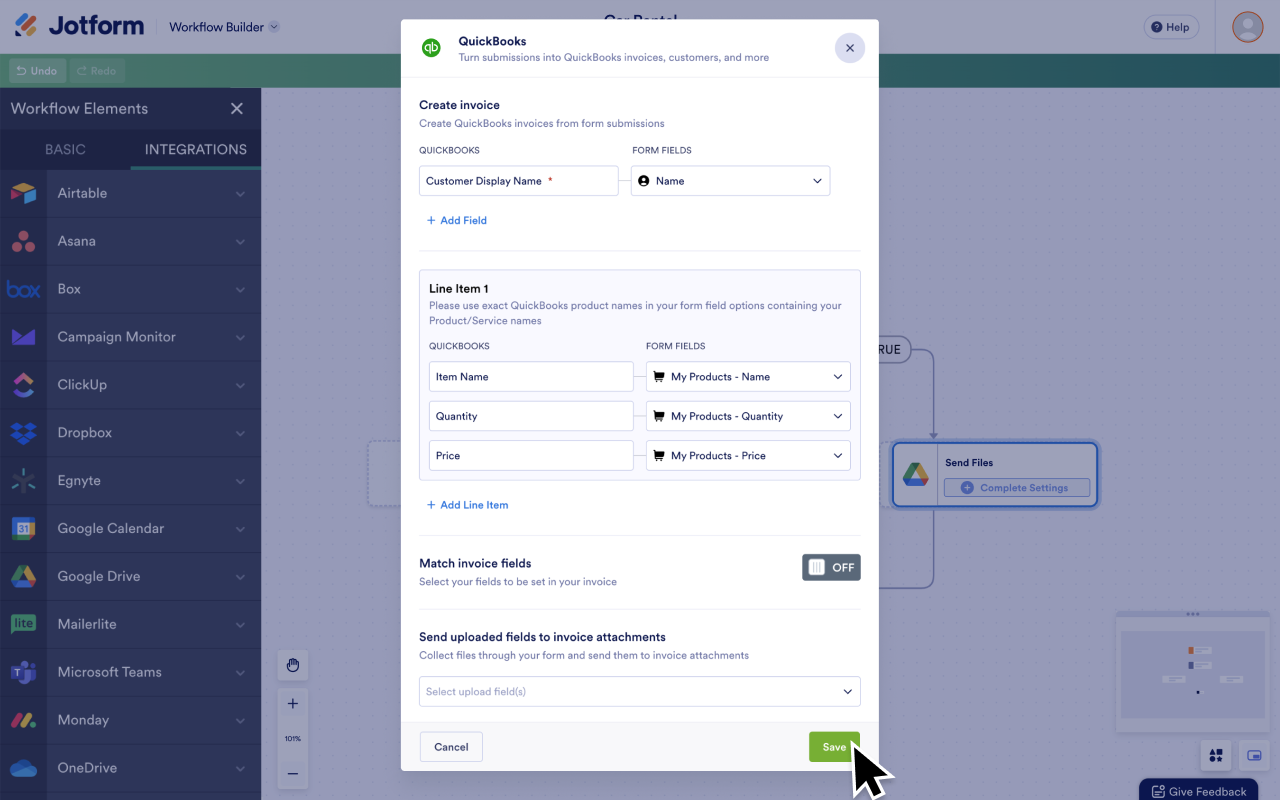Expand the Monday integration row
The height and width of the screenshot is (800, 1280).
click(240, 720)
